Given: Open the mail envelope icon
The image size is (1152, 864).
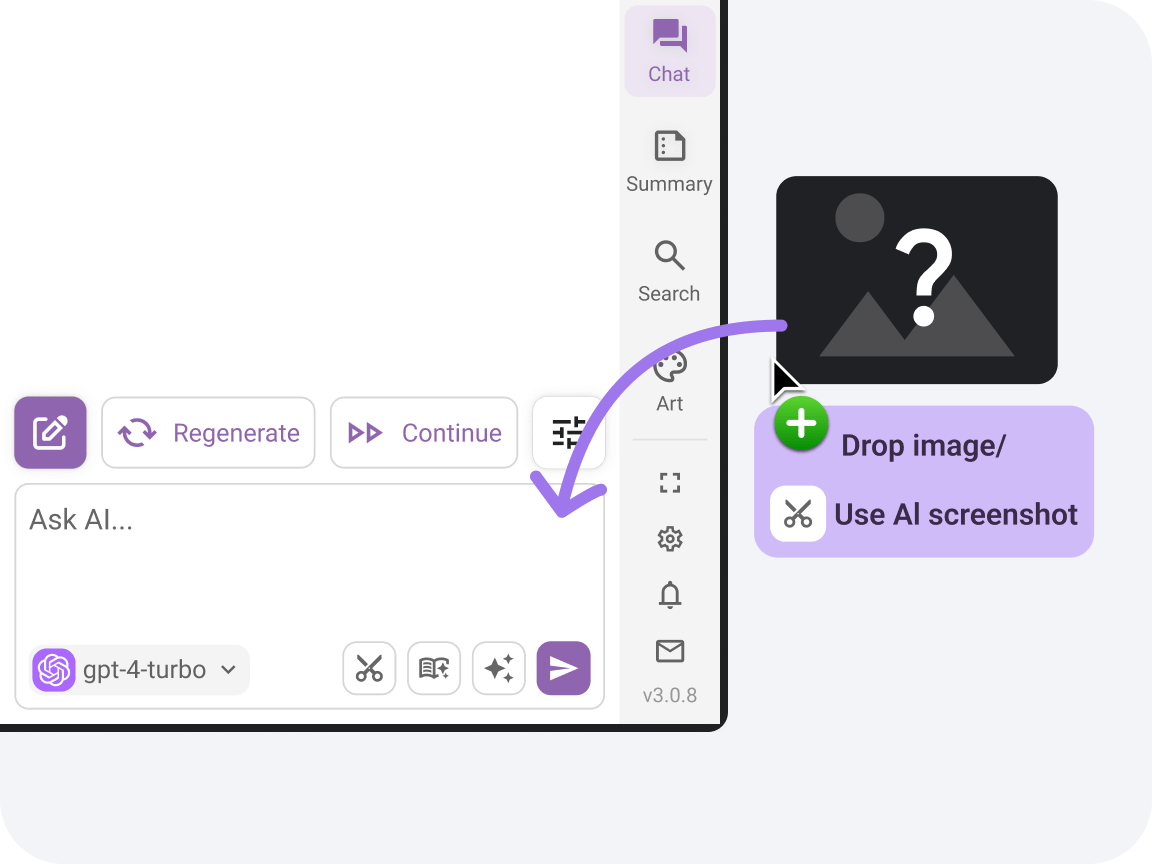Looking at the screenshot, I should tap(669, 651).
